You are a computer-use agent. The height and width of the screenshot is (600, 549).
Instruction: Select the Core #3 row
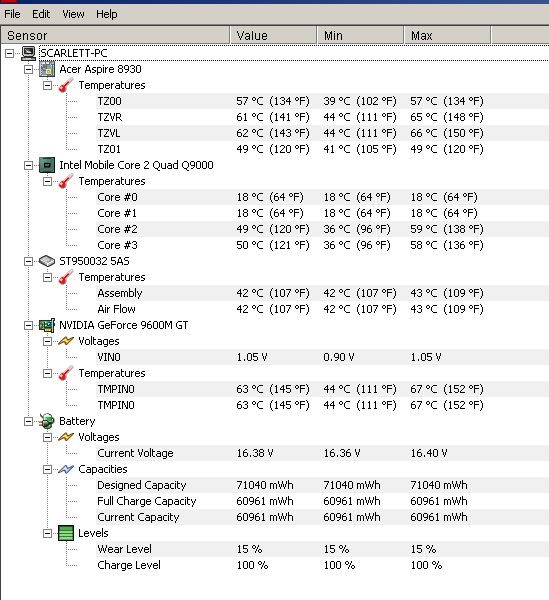pos(322,245)
